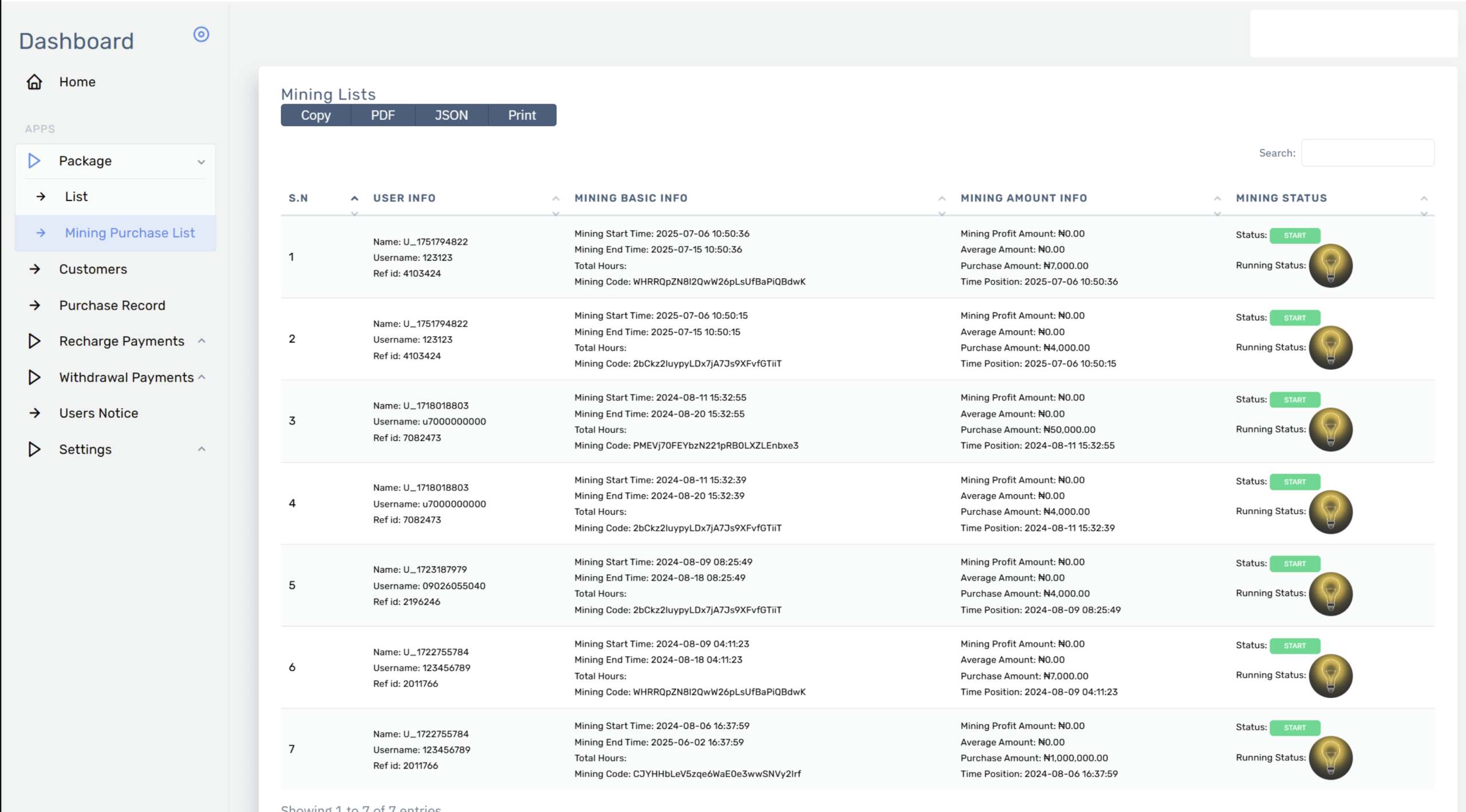Expand the Withdrawal Payments submenu
This screenshot has height=812, width=1466.
pyautogui.click(x=126, y=377)
